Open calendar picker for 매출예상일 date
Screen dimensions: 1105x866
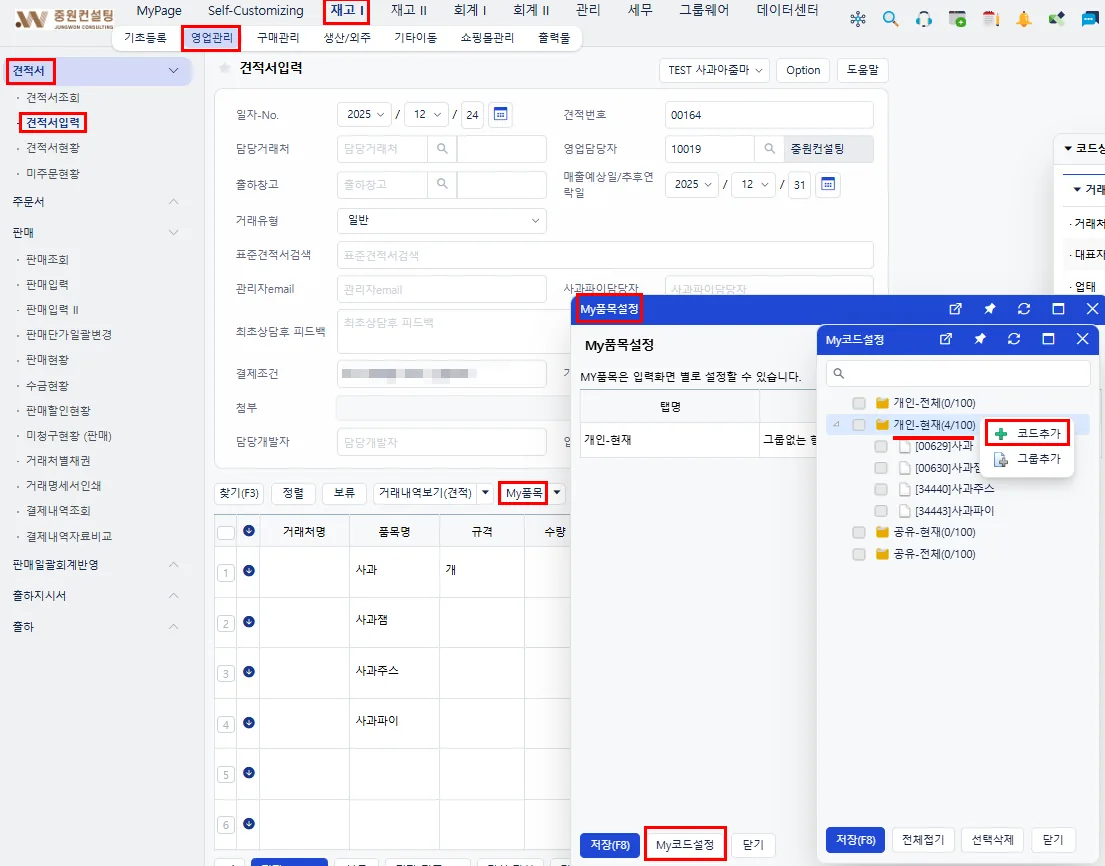point(828,184)
